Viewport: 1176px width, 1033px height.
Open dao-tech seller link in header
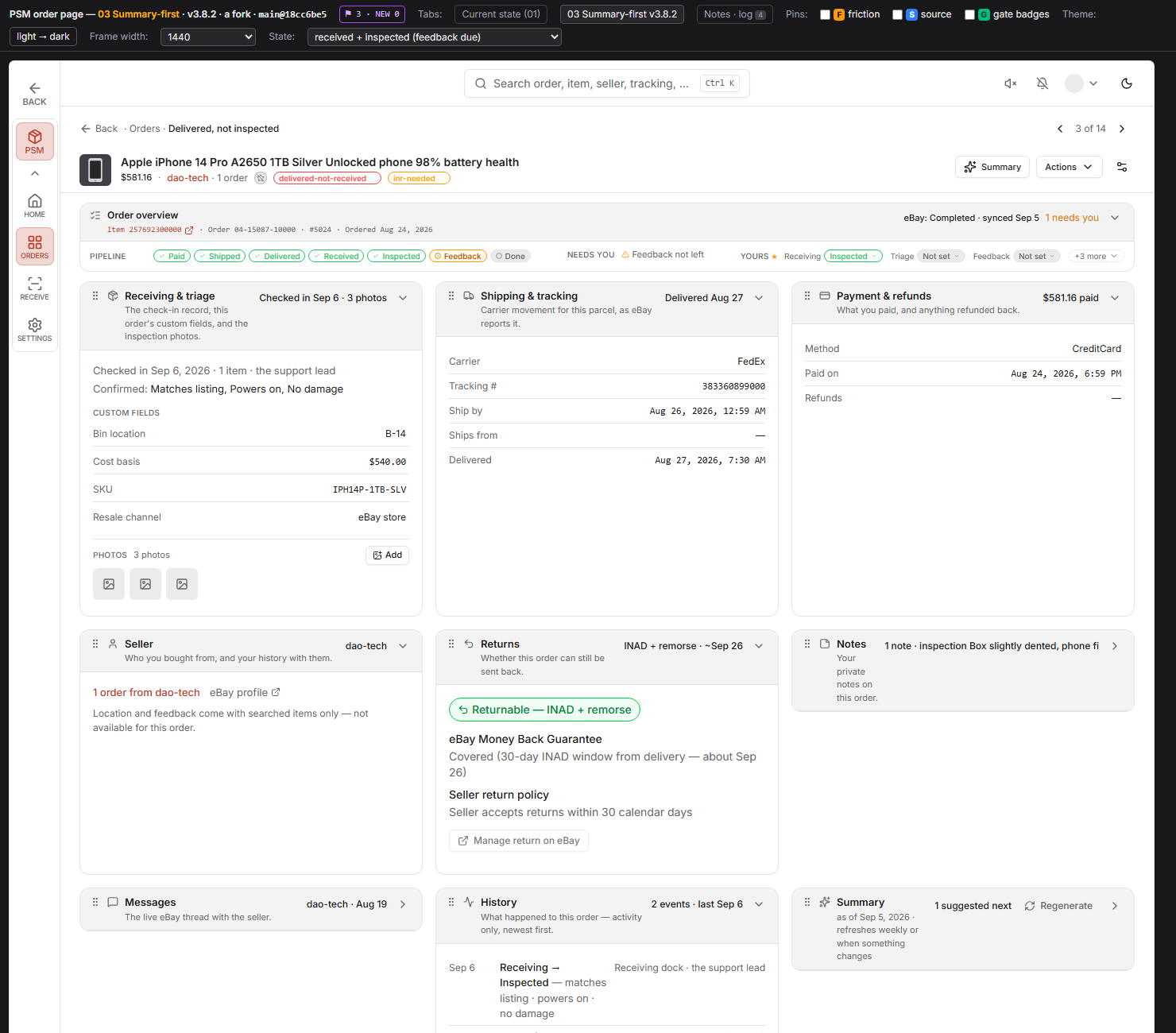188,178
